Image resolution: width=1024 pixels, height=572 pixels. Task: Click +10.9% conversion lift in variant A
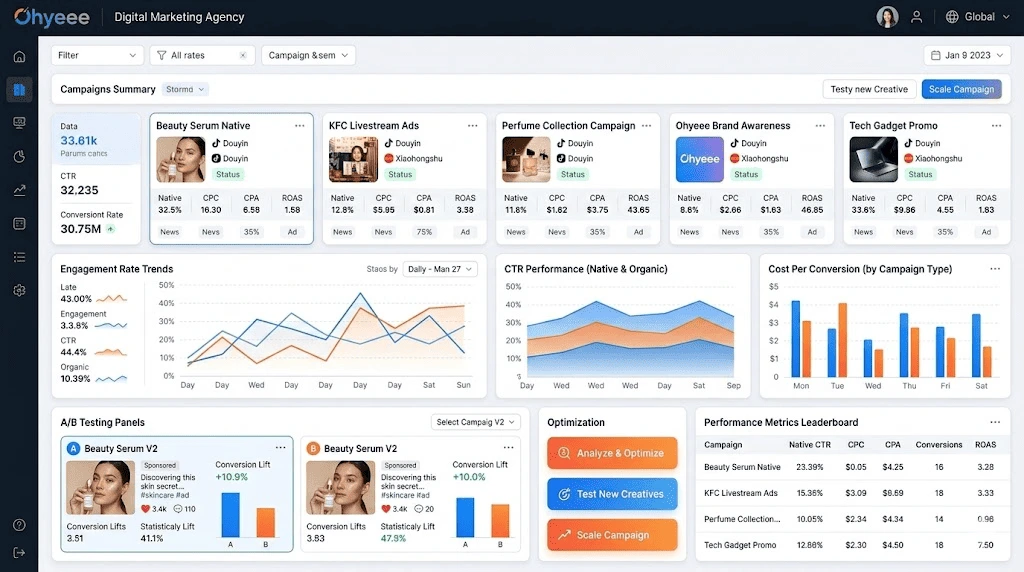(x=232, y=477)
